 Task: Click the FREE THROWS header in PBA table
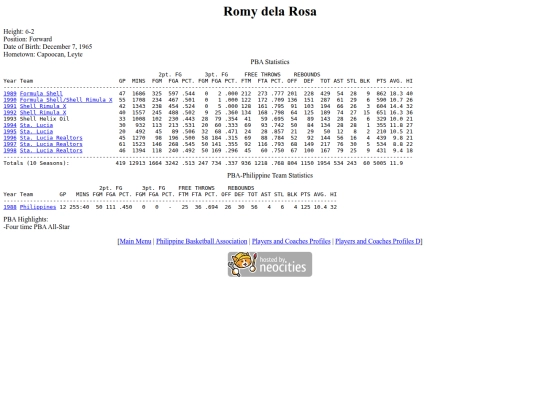(x=262, y=74)
